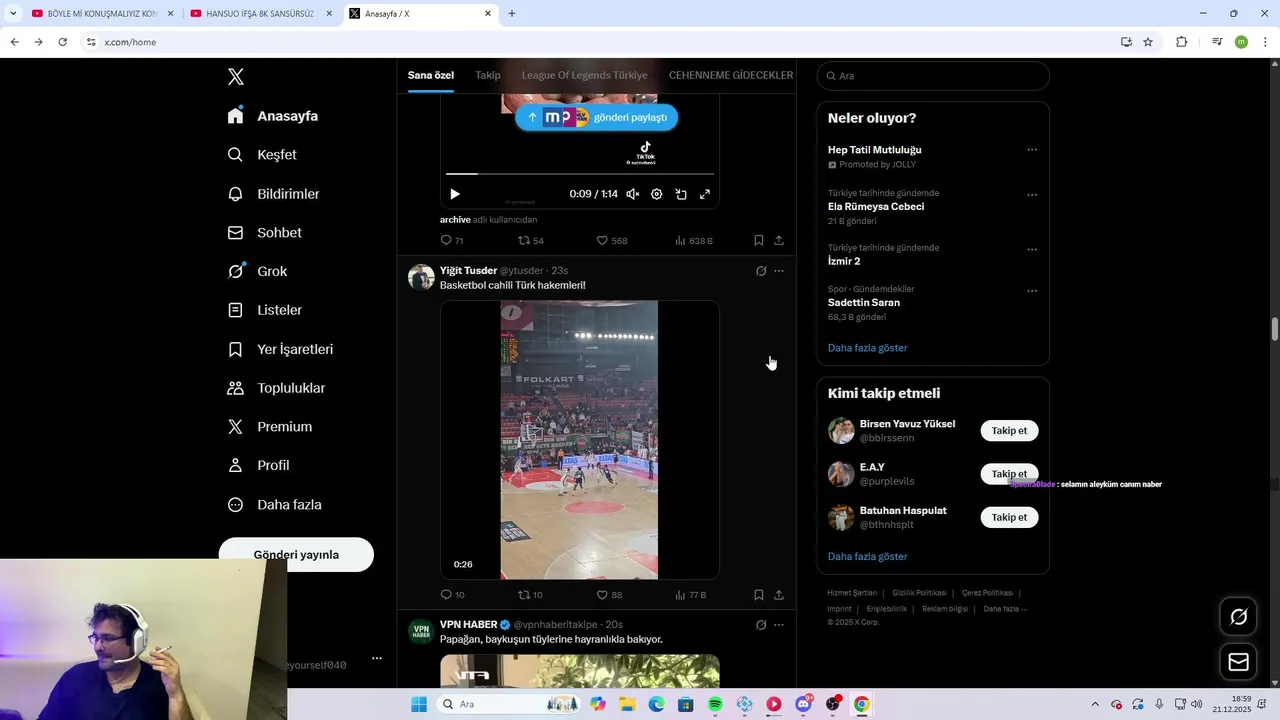Open options for Sadettin Saran trend
Viewport: 1280px width, 720px height.
(1032, 291)
